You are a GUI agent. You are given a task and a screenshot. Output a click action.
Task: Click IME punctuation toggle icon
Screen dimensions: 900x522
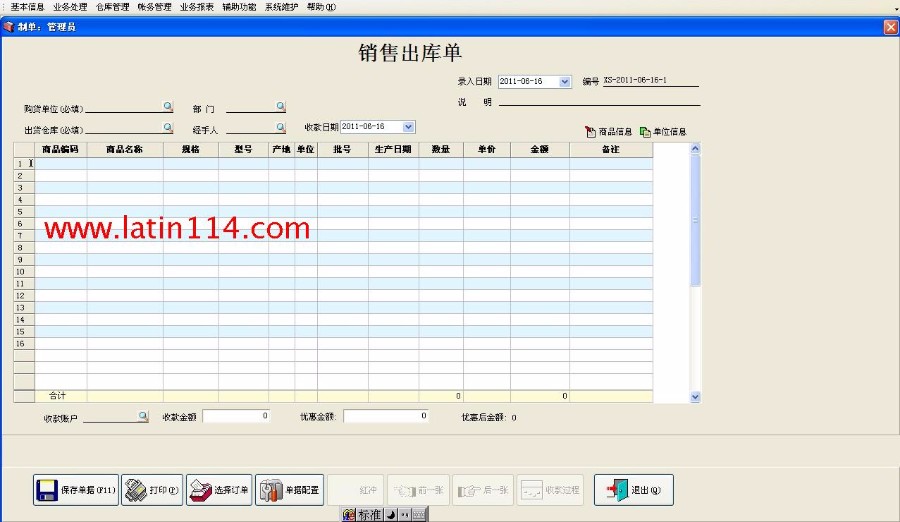(x=405, y=515)
